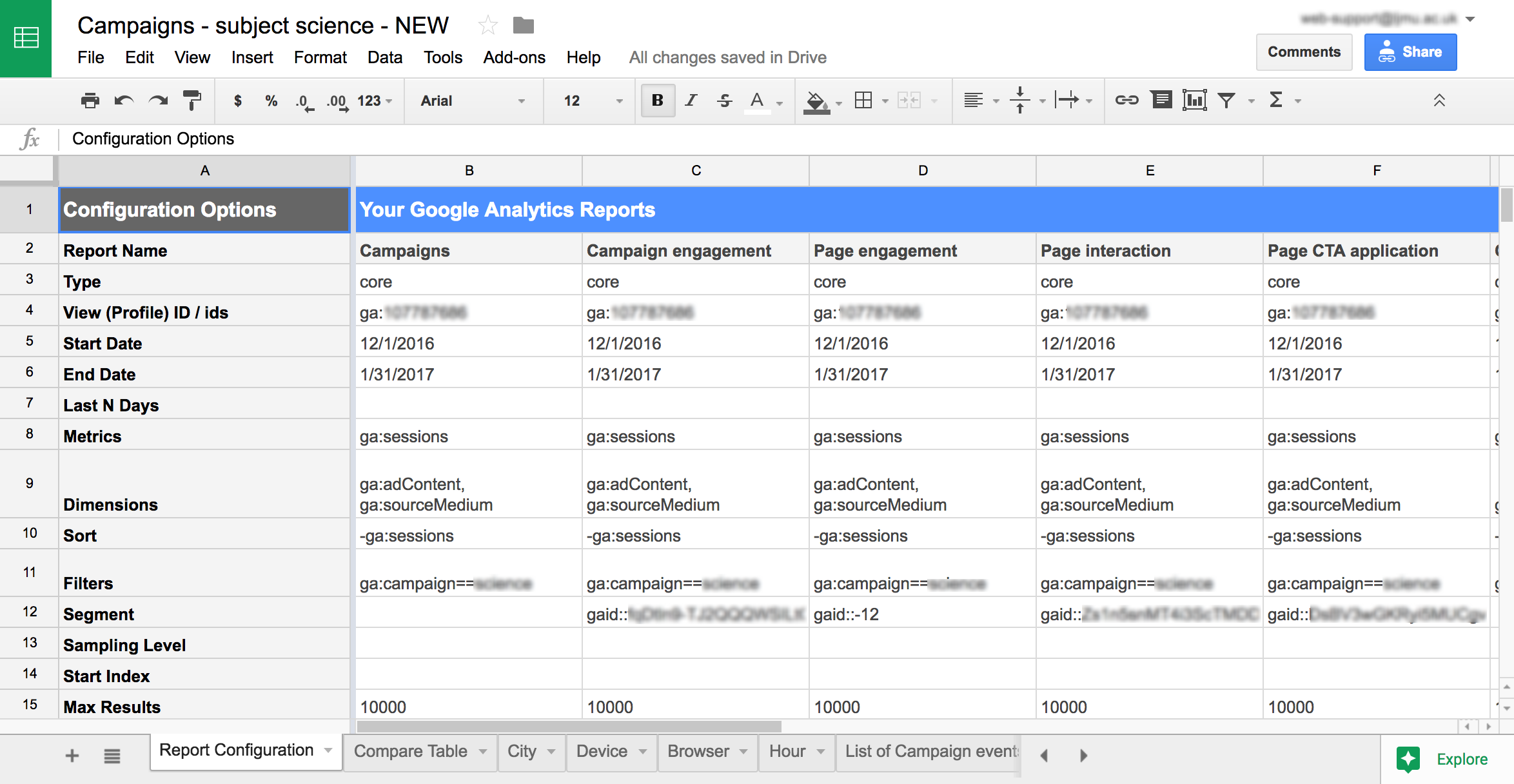
Task: Click the insert link icon
Action: click(1126, 100)
